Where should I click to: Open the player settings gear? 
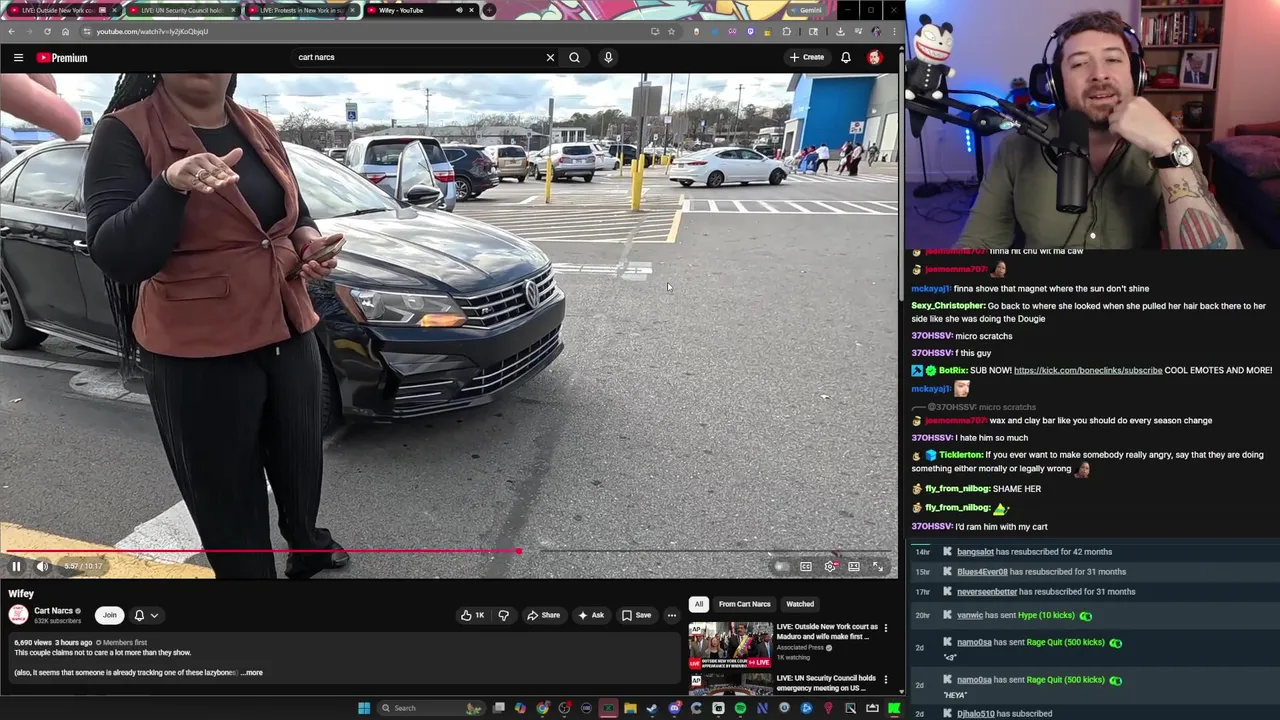[x=830, y=566]
